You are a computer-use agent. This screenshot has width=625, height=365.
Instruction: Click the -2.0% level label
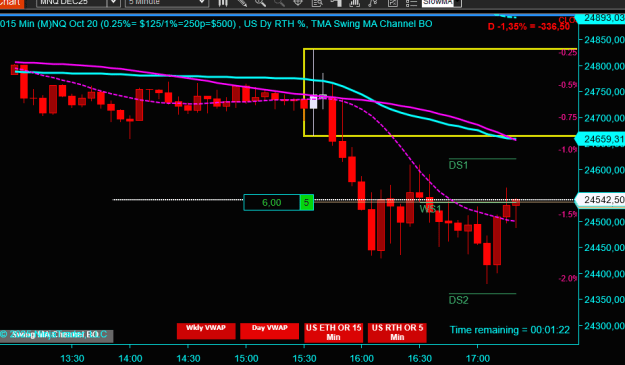568,278
